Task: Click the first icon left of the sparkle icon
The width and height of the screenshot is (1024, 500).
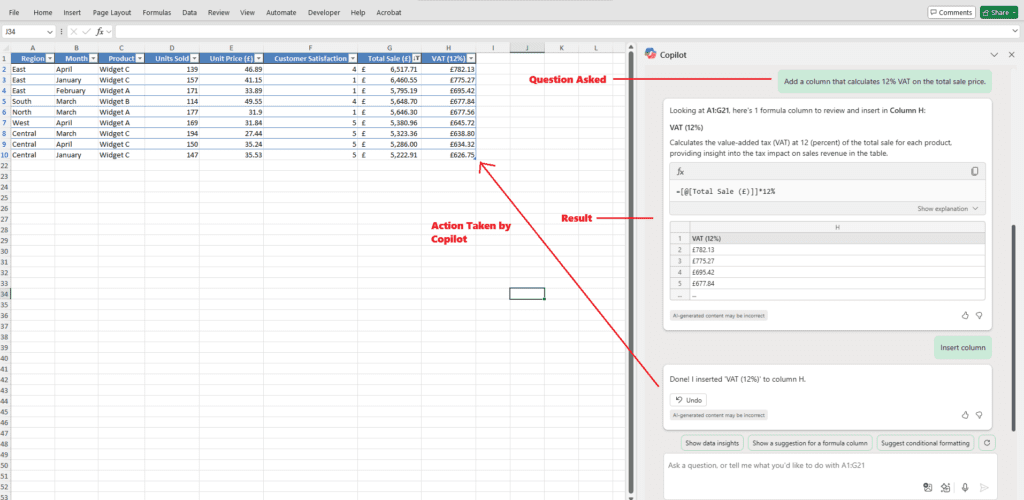Action: click(927, 488)
